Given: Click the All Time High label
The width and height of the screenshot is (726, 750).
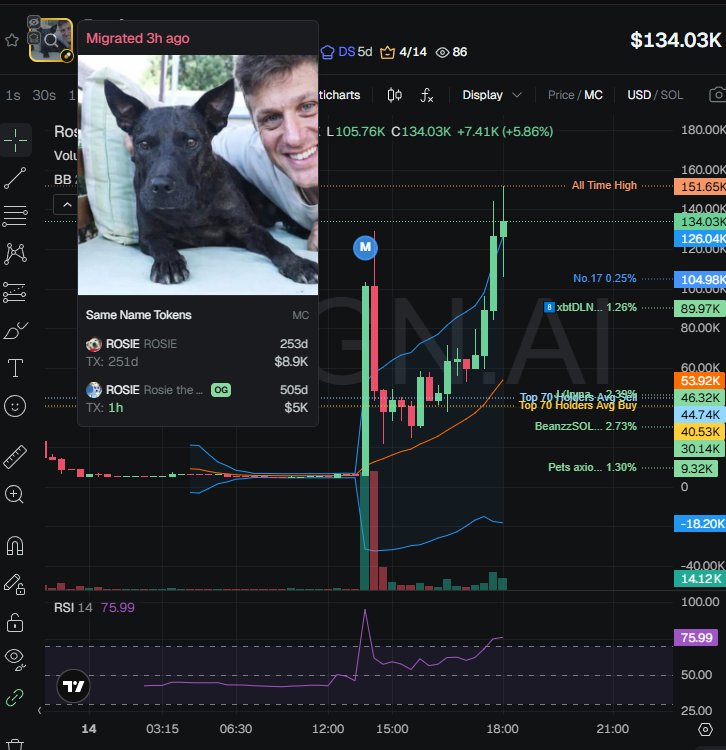Looking at the screenshot, I should [604, 185].
